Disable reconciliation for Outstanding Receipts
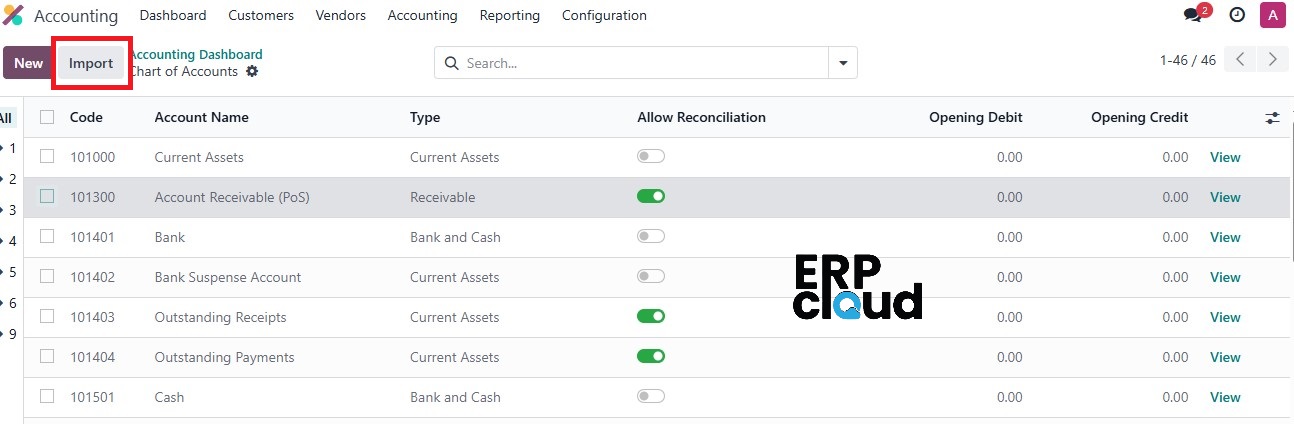Image resolution: width=1294 pixels, height=424 pixels. point(651,317)
